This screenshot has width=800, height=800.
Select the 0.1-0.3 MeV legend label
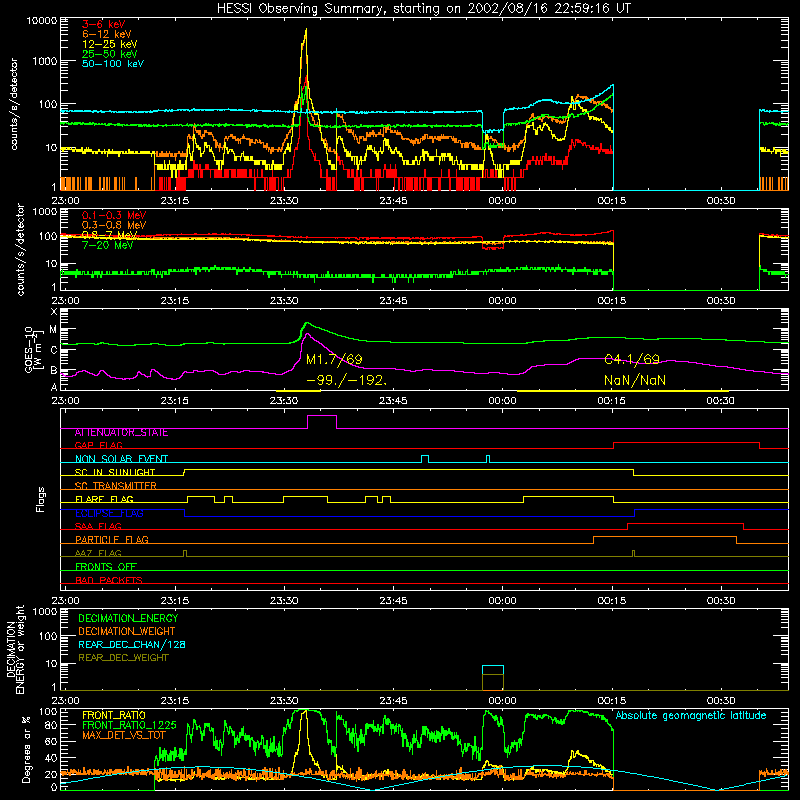114,215
